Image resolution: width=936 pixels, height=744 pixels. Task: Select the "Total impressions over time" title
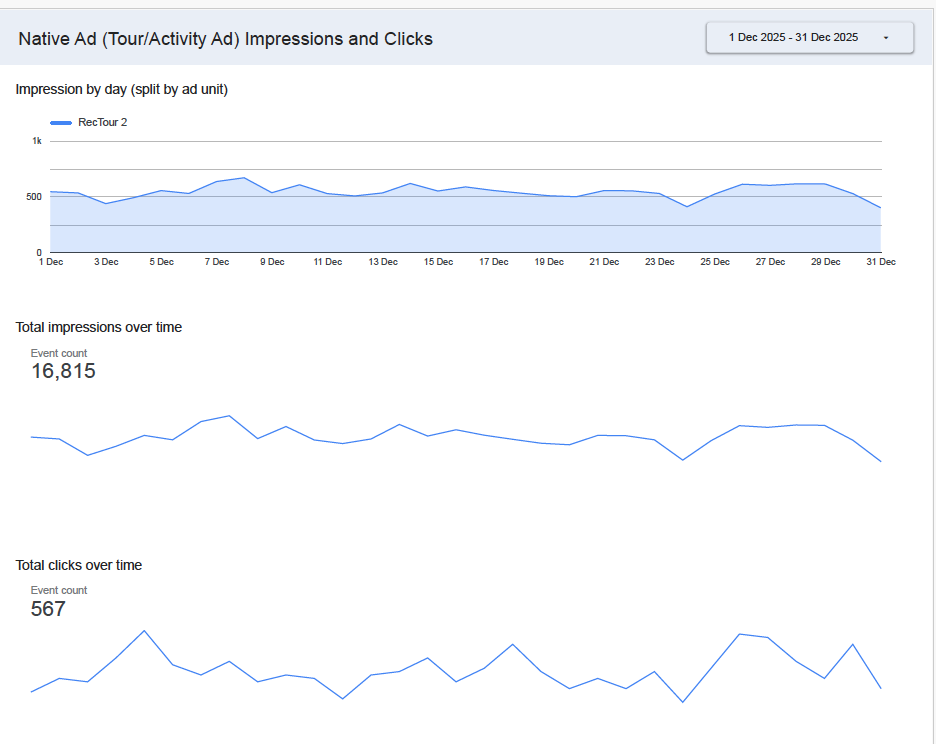tap(99, 327)
